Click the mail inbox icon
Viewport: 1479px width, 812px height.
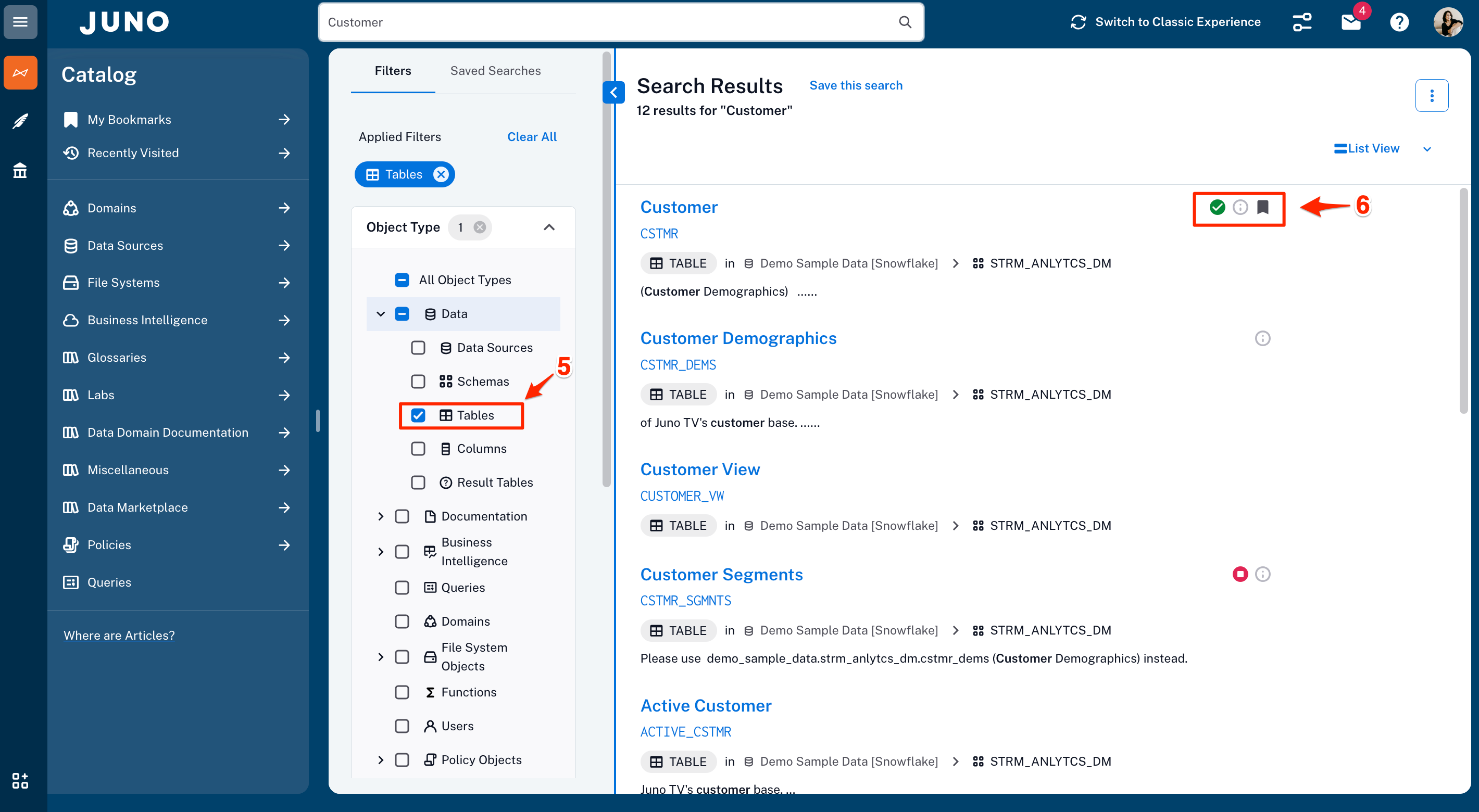[1350, 22]
